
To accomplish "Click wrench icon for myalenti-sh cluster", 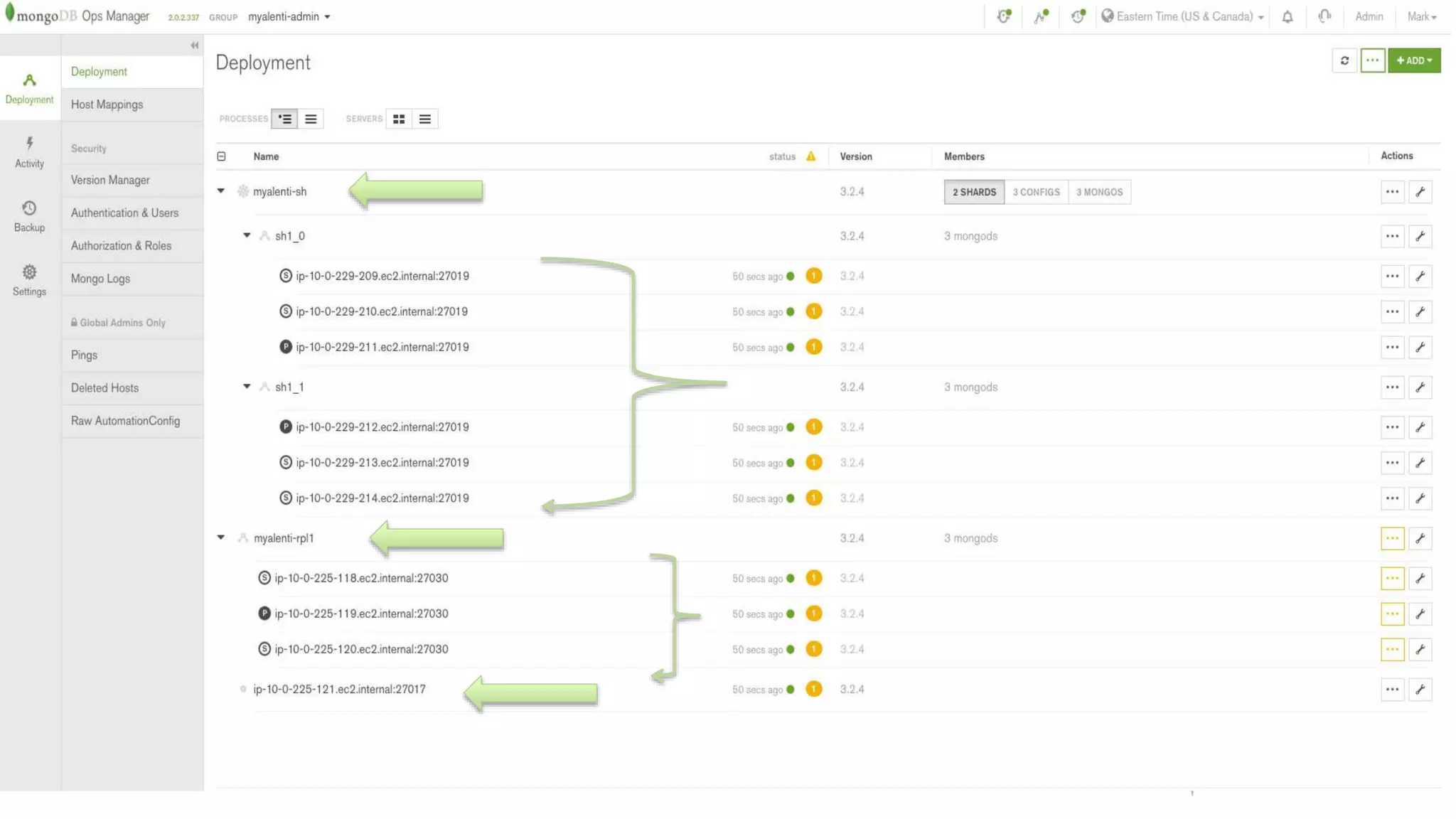I will coord(1420,192).
